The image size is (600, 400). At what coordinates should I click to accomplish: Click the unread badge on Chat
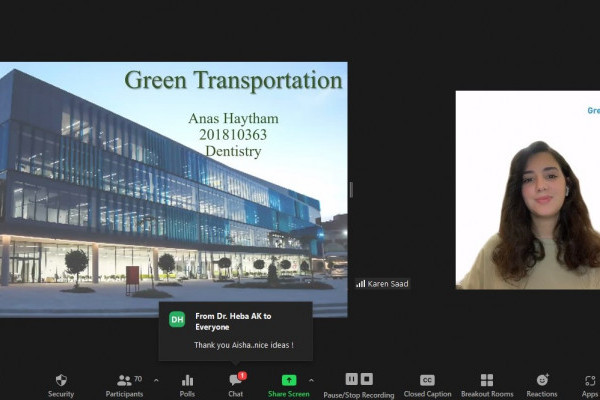(242, 375)
